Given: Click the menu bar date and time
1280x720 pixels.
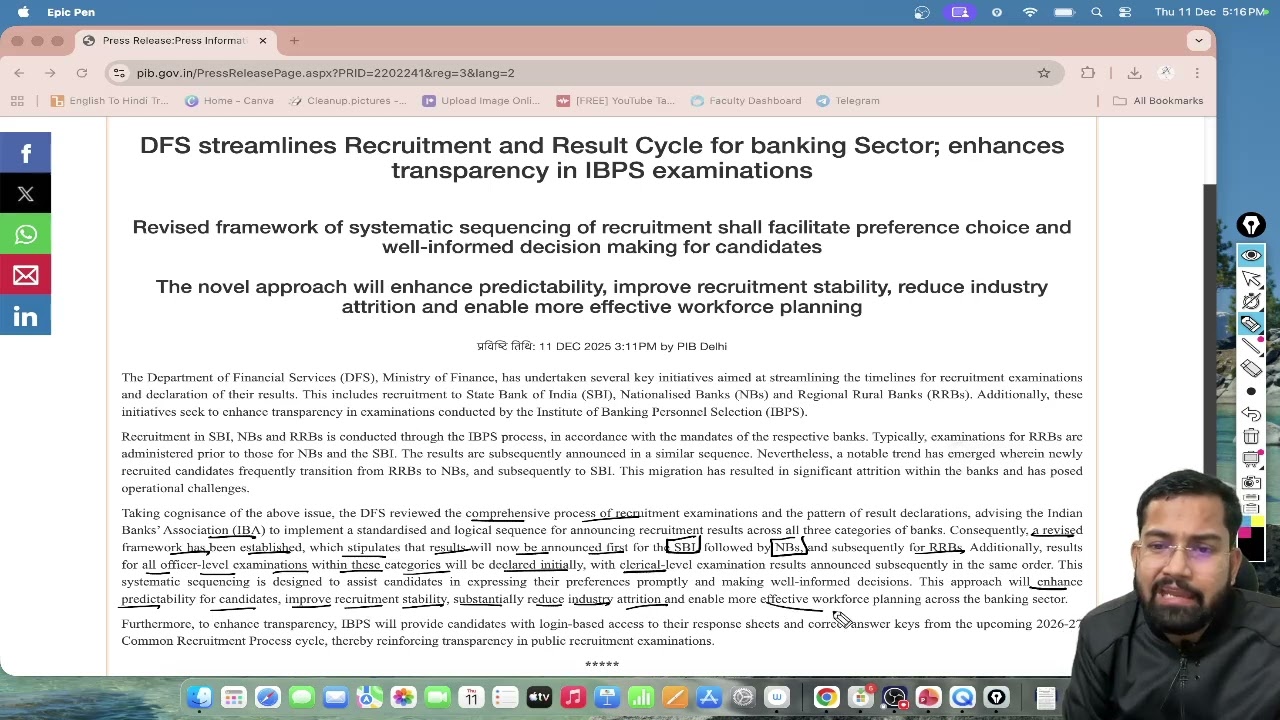Looking at the screenshot, I should 1211,12.
